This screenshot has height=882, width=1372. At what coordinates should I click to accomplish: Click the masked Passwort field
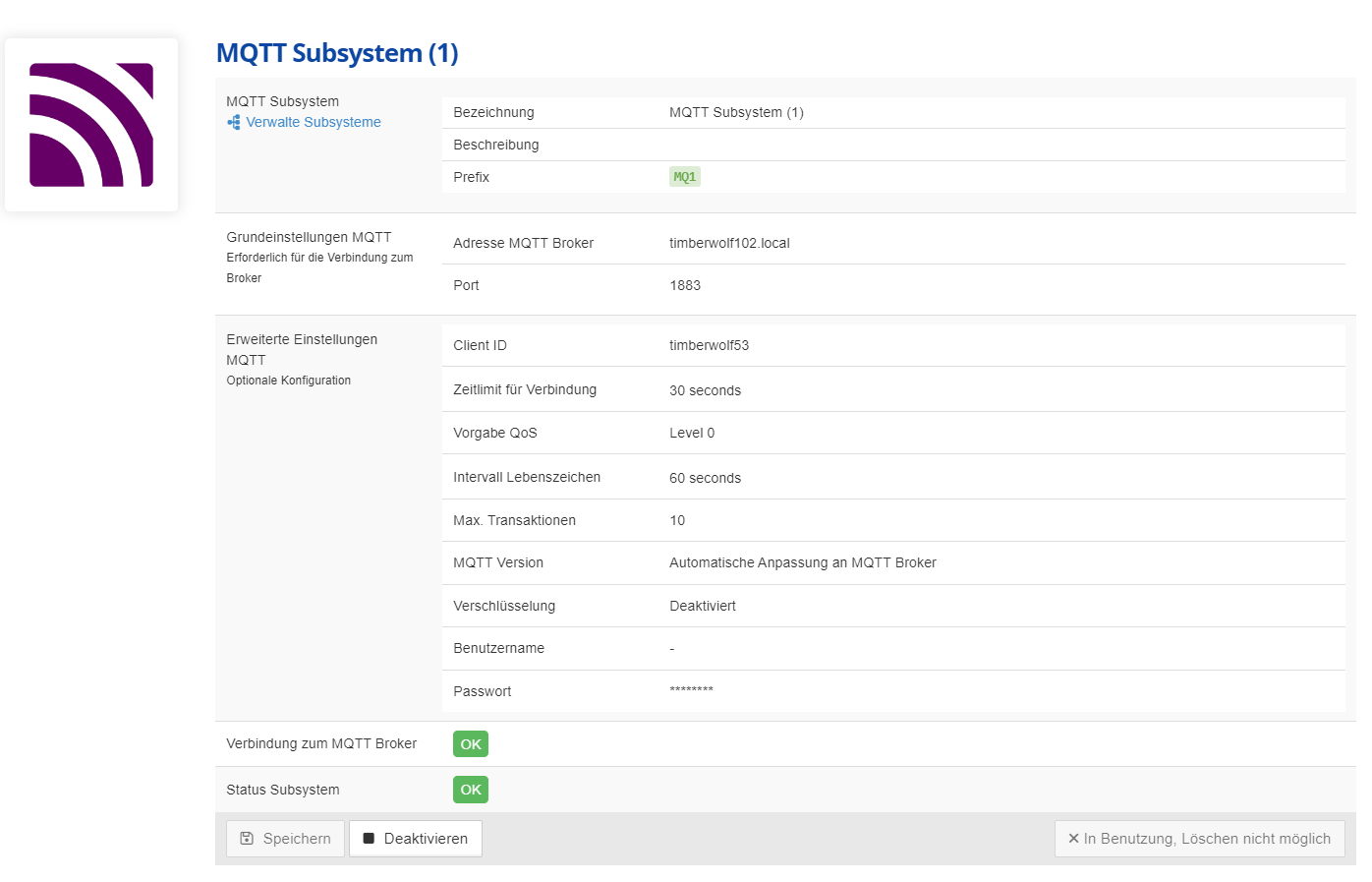click(691, 690)
